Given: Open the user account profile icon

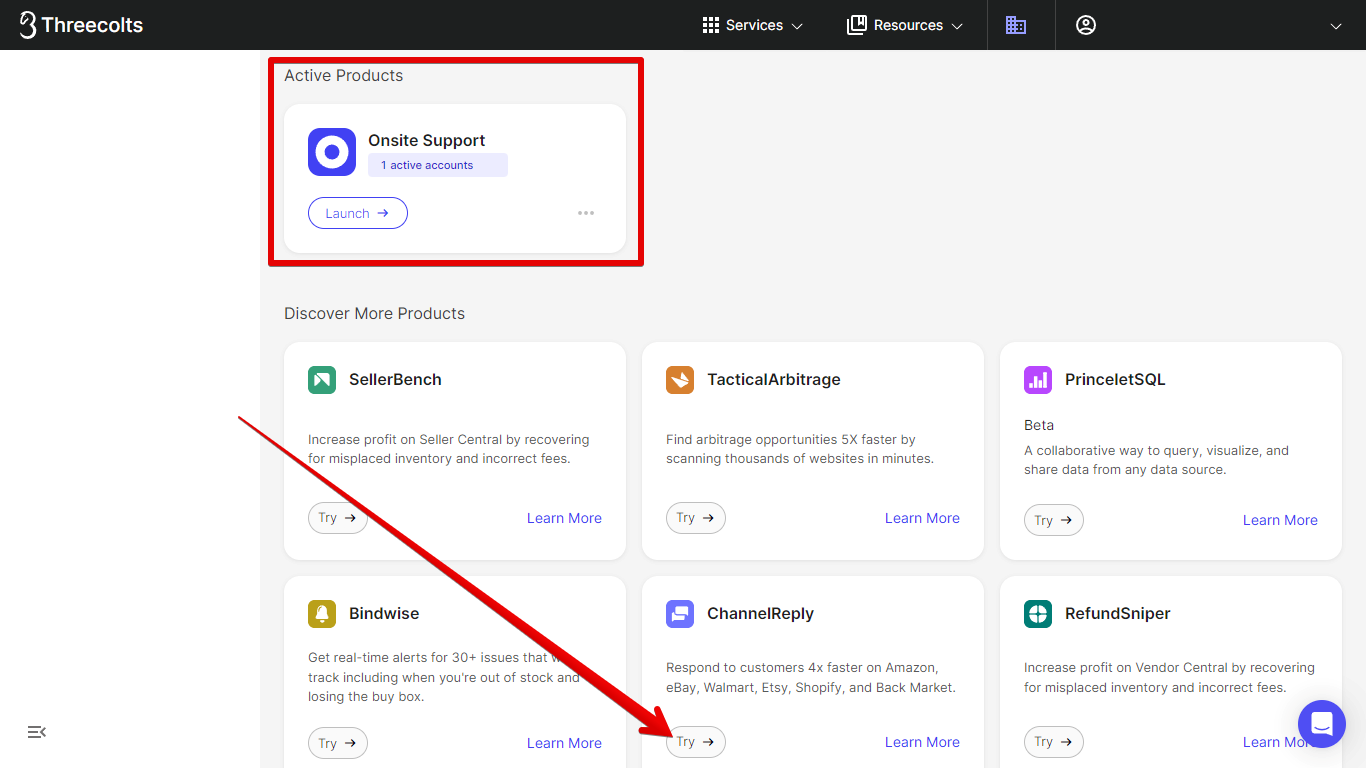Looking at the screenshot, I should (x=1086, y=25).
